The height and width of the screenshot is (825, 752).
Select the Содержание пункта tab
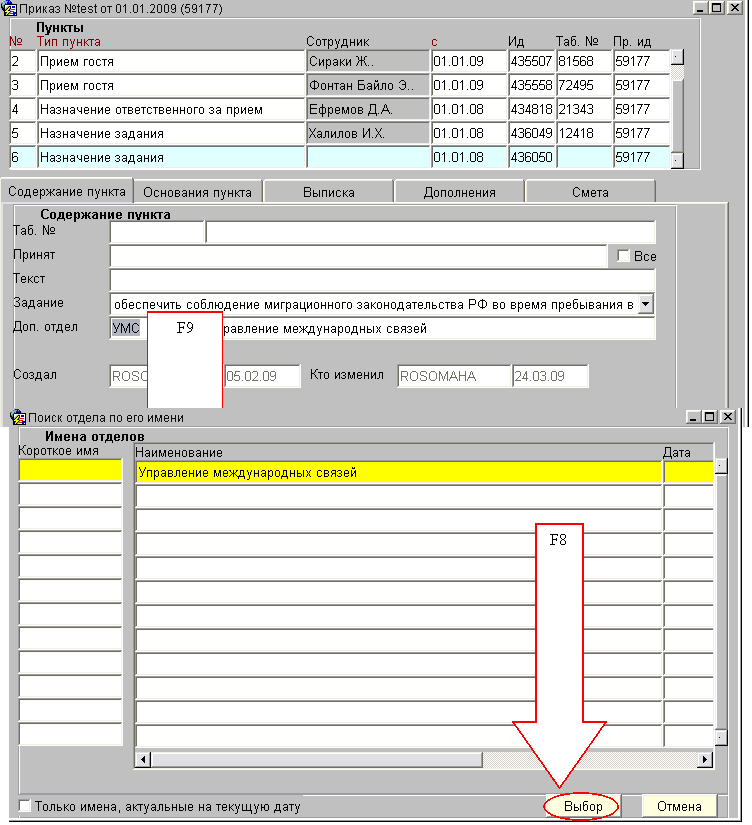pyautogui.click(x=67, y=192)
